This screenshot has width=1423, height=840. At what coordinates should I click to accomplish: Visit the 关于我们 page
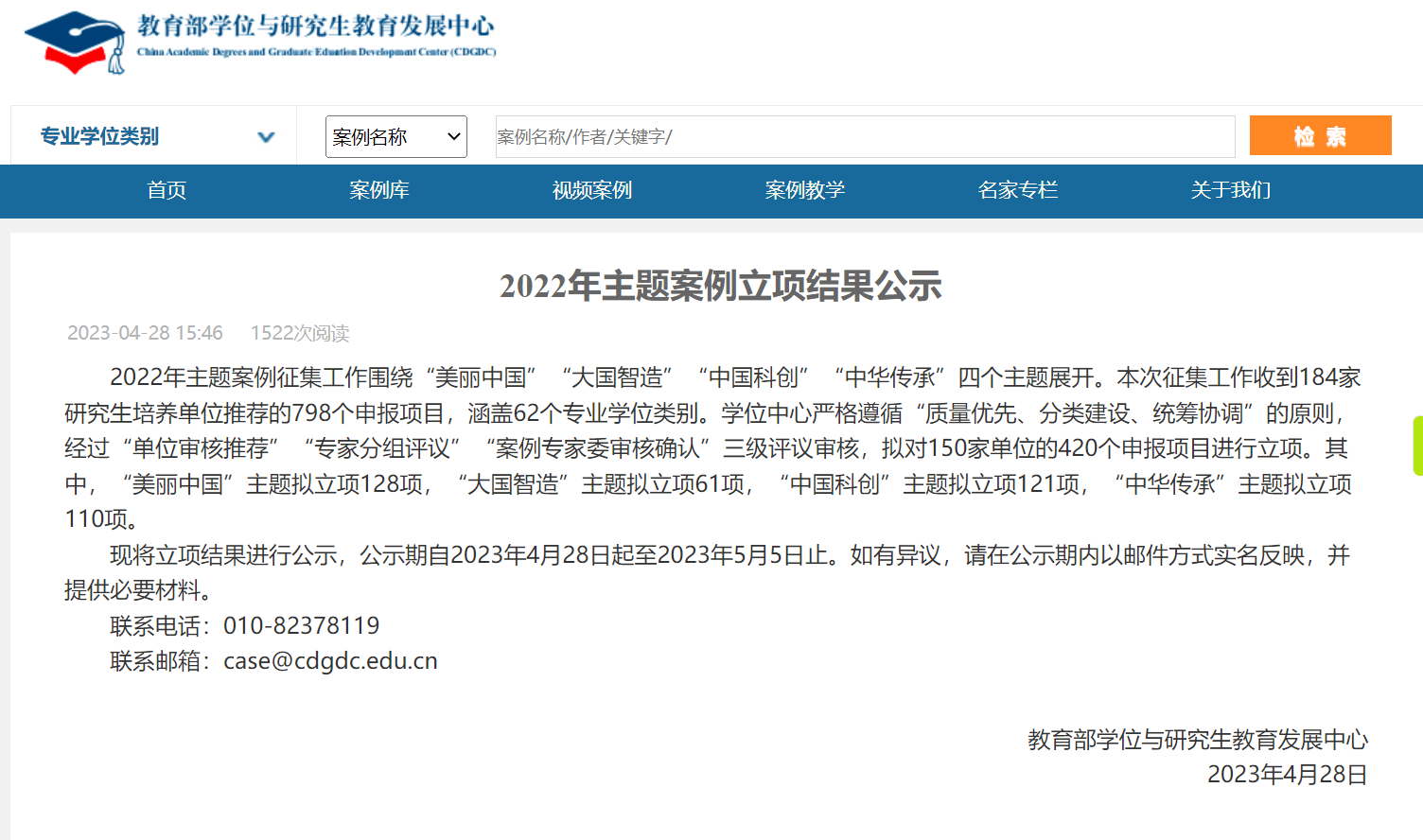click(1231, 190)
